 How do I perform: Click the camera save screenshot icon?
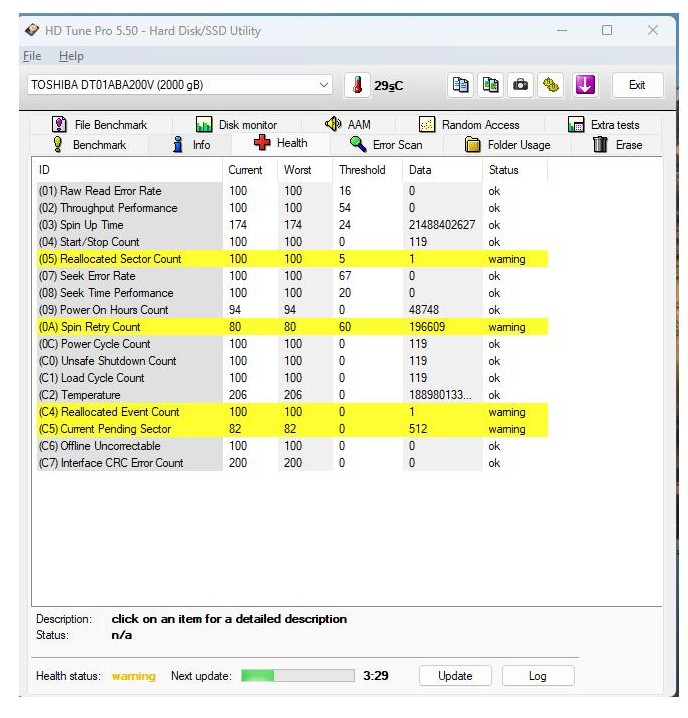point(520,85)
